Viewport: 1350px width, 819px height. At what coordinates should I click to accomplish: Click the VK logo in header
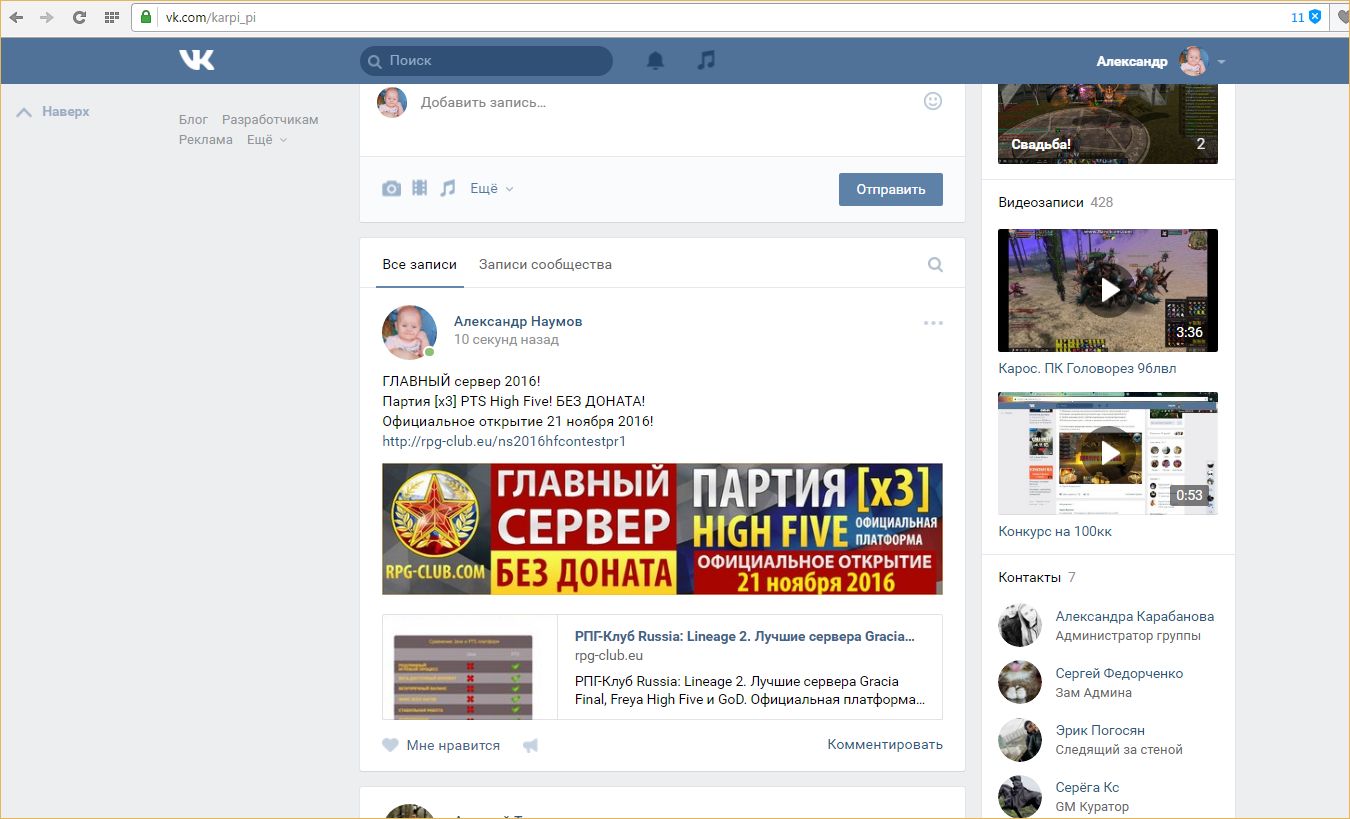click(x=197, y=61)
